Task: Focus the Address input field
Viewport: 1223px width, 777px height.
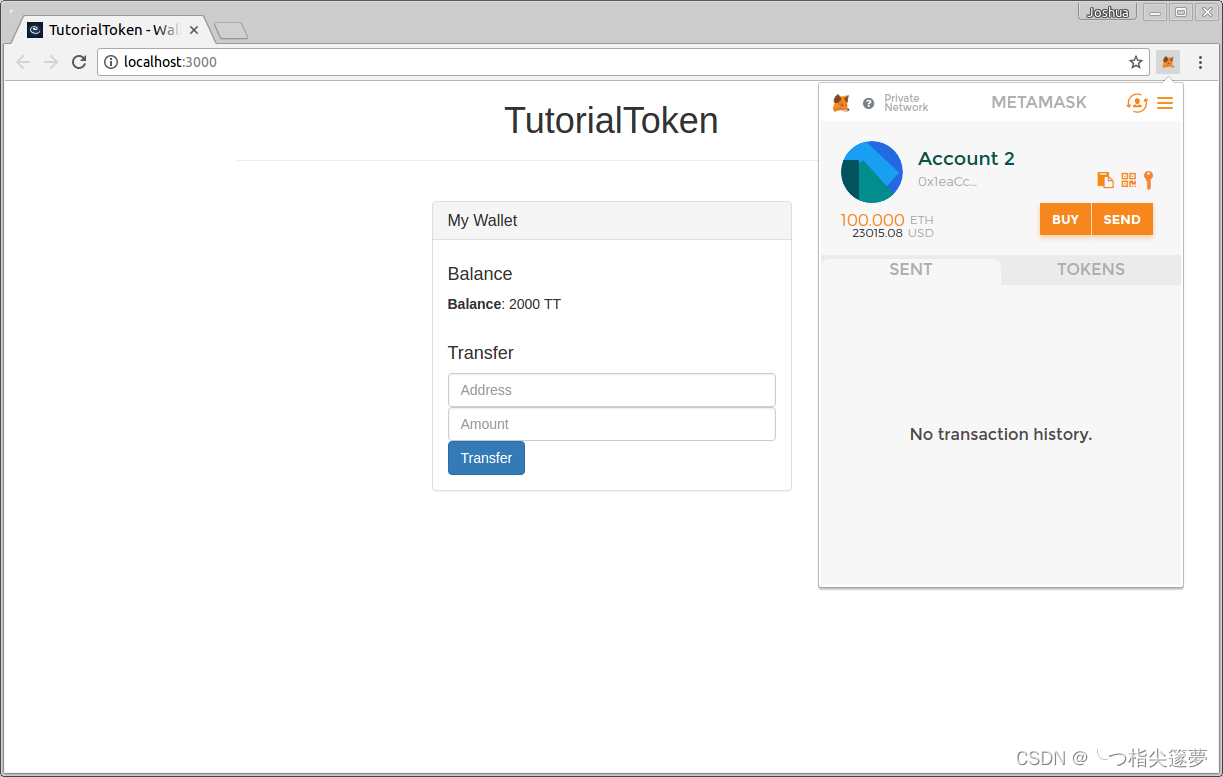Action: [x=612, y=390]
